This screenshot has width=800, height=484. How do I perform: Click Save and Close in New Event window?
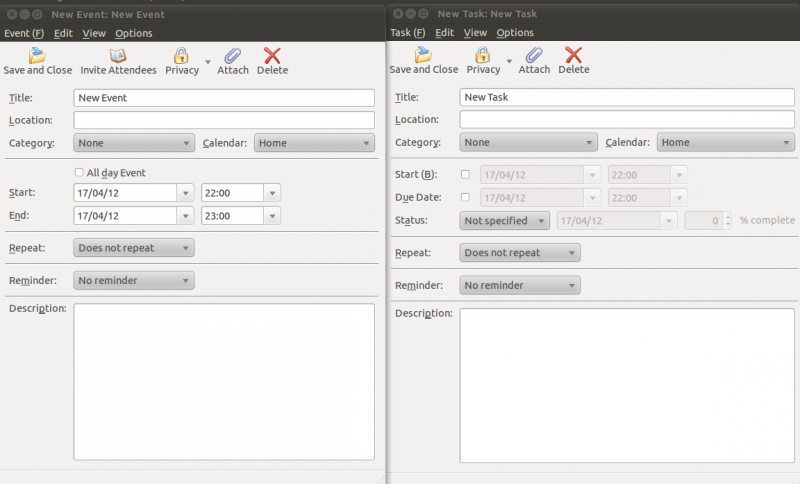click(x=37, y=61)
